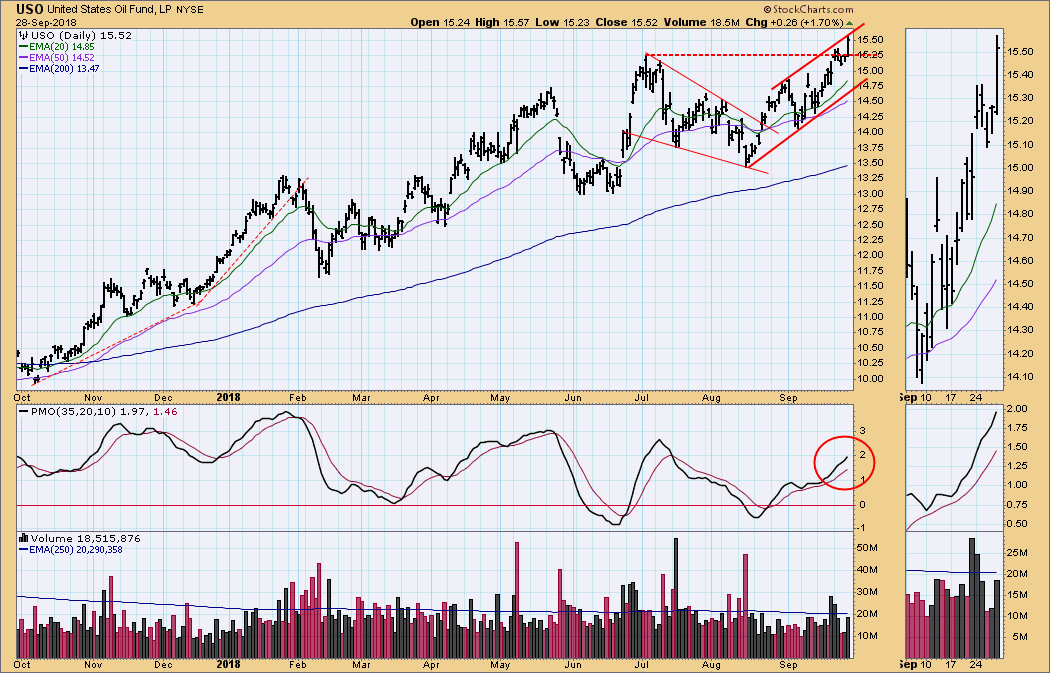Click the green up-triangle after the Chg value
This screenshot has height=673, width=1050.
coord(850,22)
